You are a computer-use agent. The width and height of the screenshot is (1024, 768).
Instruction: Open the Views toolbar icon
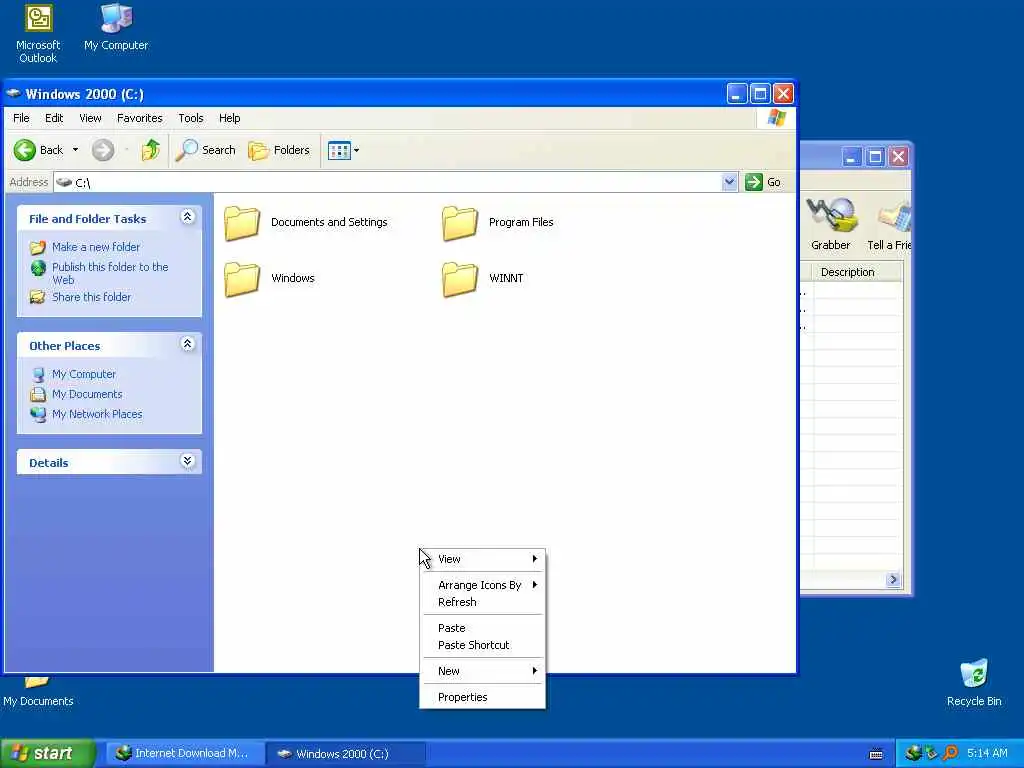coord(339,150)
